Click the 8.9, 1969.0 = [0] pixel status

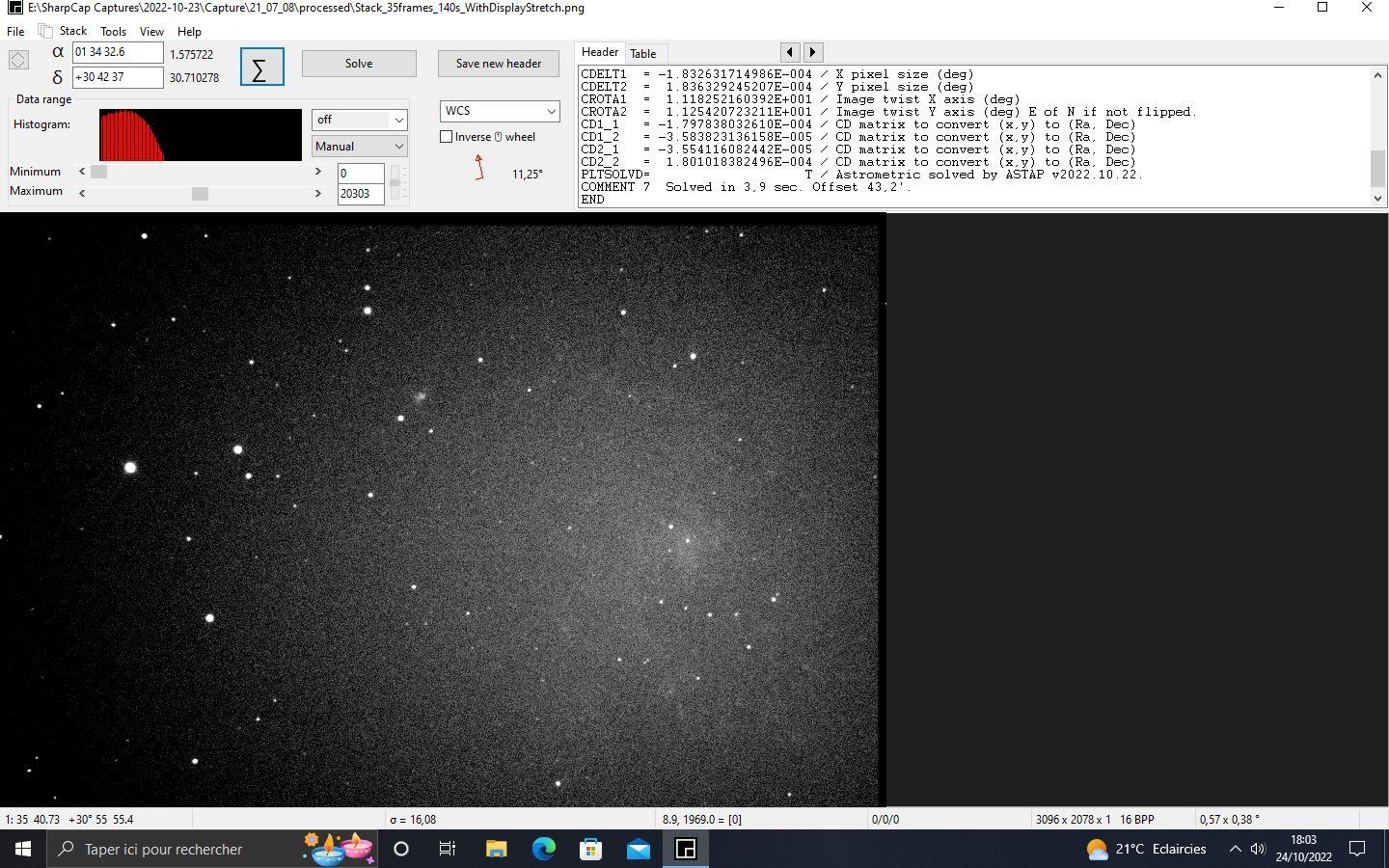coord(702,820)
